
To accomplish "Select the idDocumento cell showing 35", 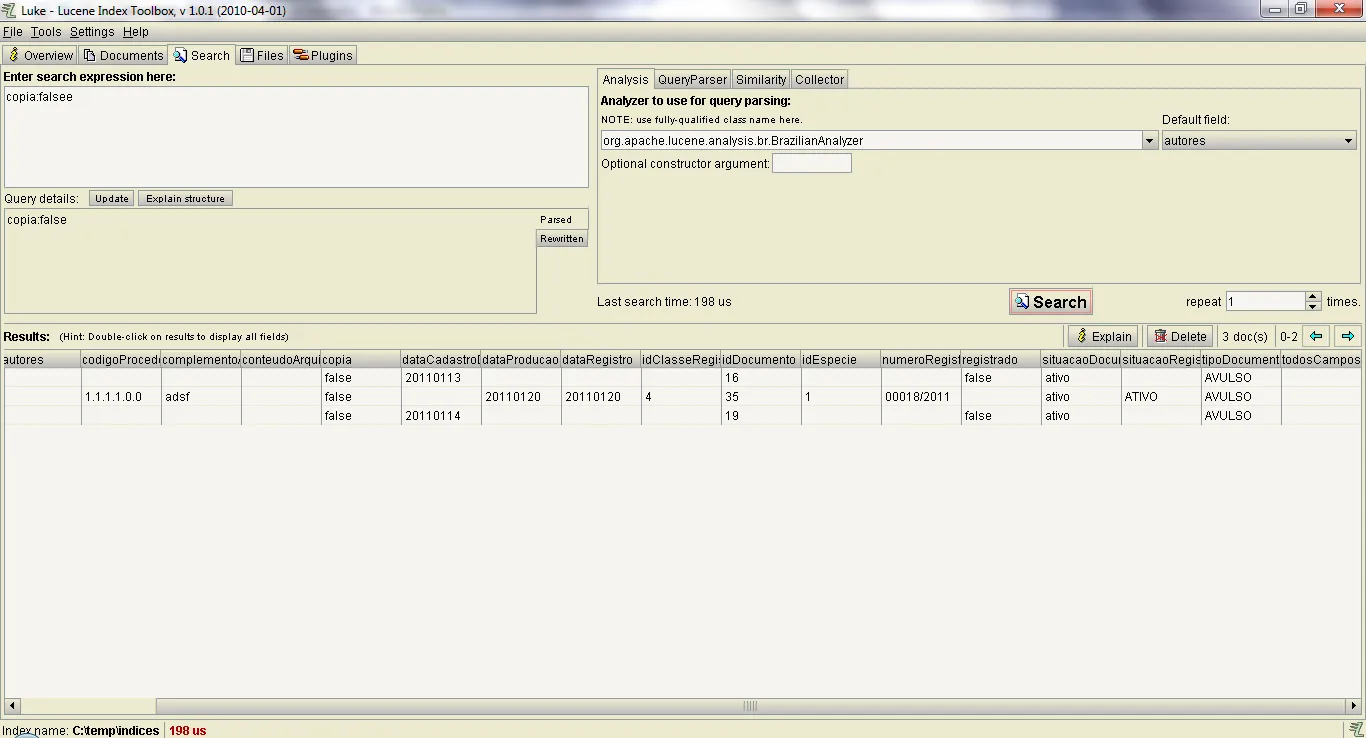I will [x=761, y=397].
